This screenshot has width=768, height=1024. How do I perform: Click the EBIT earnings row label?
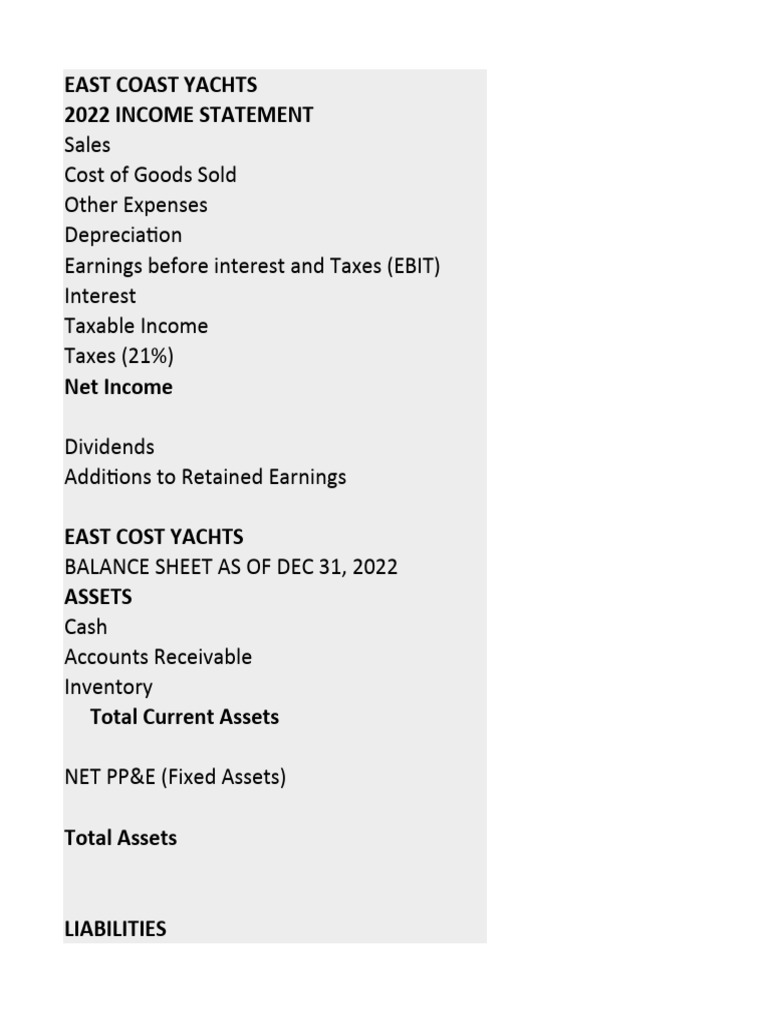click(252, 266)
